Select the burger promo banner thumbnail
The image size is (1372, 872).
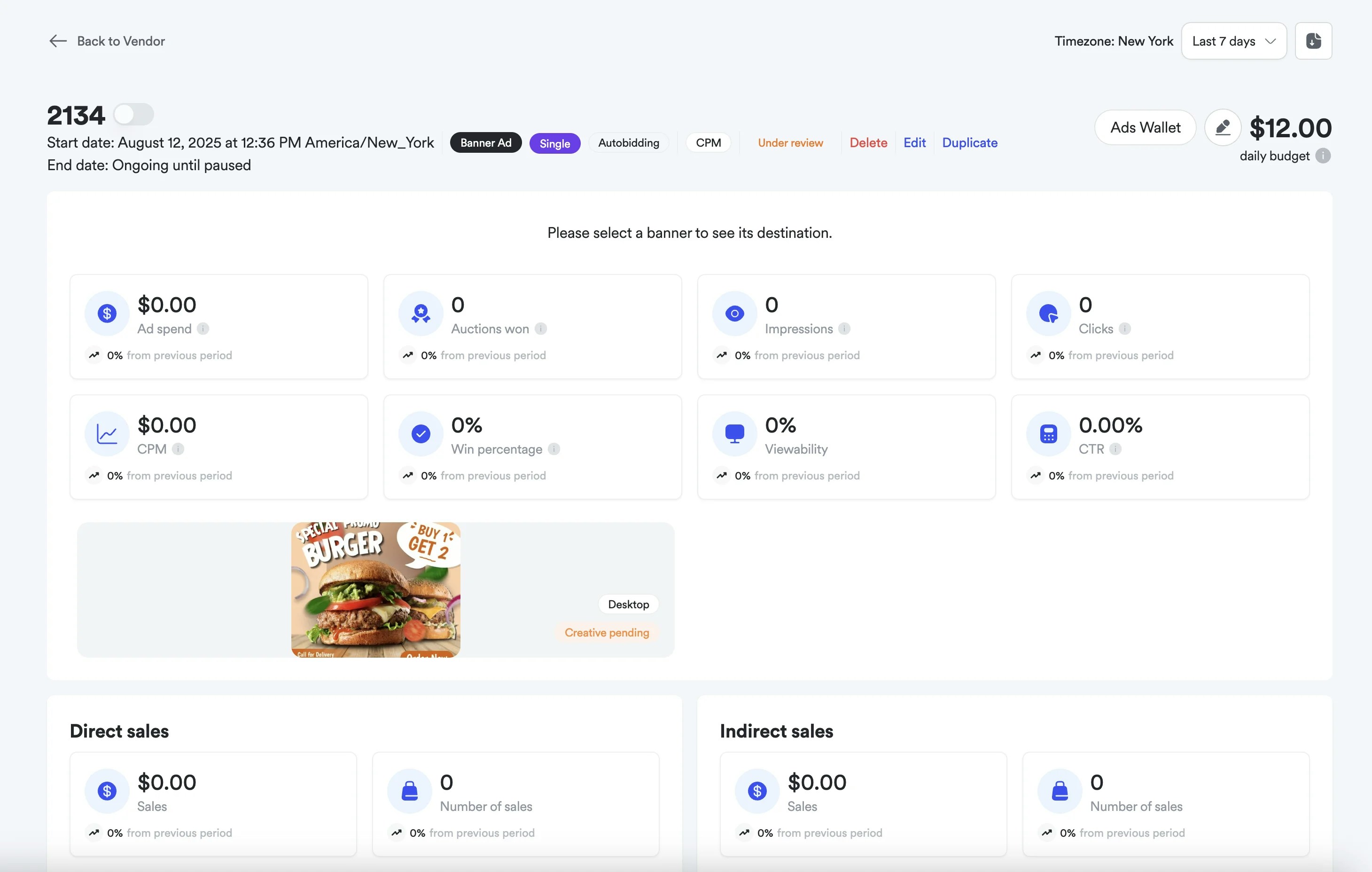[x=375, y=590]
